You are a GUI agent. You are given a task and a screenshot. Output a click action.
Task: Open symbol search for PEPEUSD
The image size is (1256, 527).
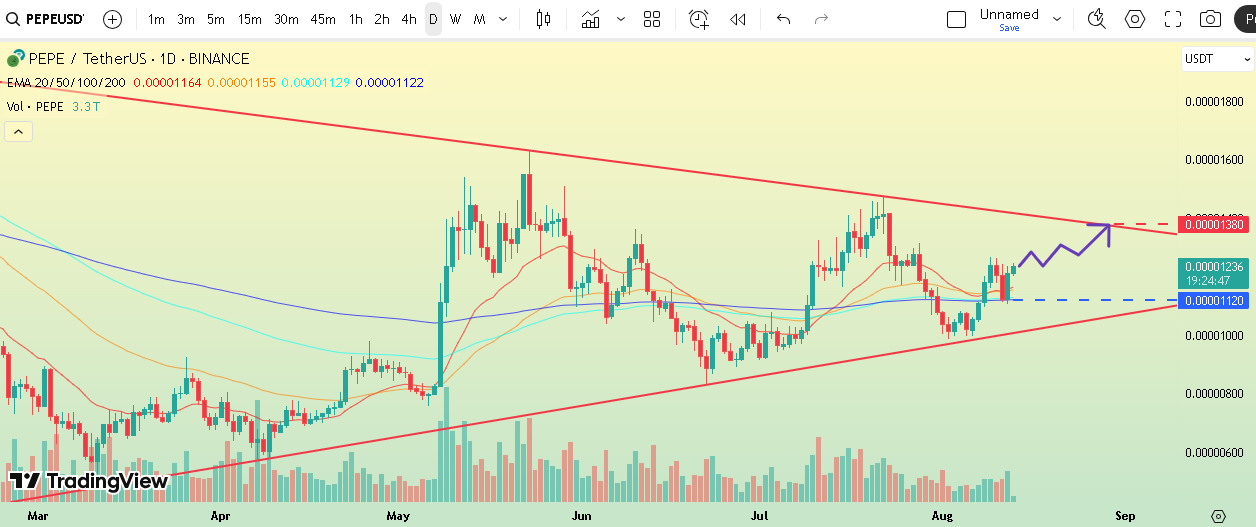click(x=46, y=19)
